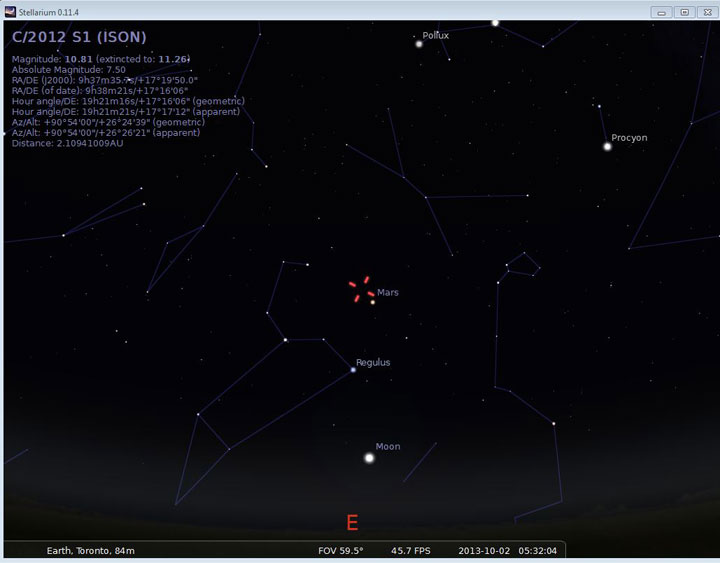Viewport: 720px width, 563px height.
Task: Click the time 05:32:04 in status bar
Action: pyautogui.click(x=539, y=550)
